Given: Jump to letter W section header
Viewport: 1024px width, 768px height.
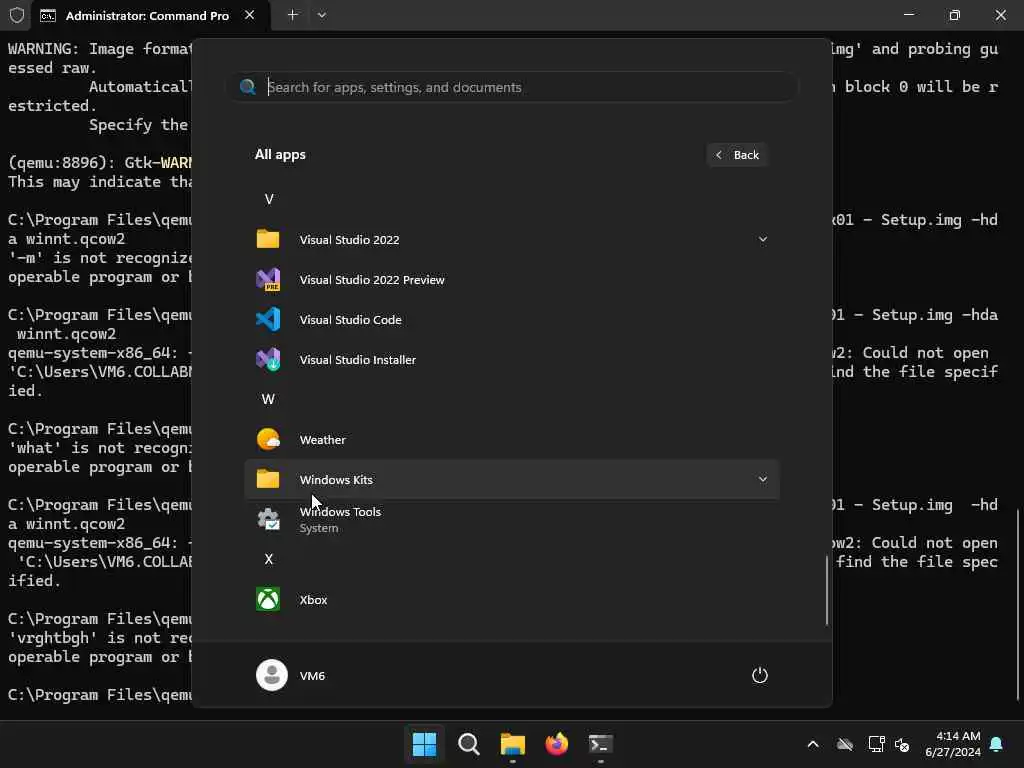Looking at the screenshot, I should click(x=268, y=399).
